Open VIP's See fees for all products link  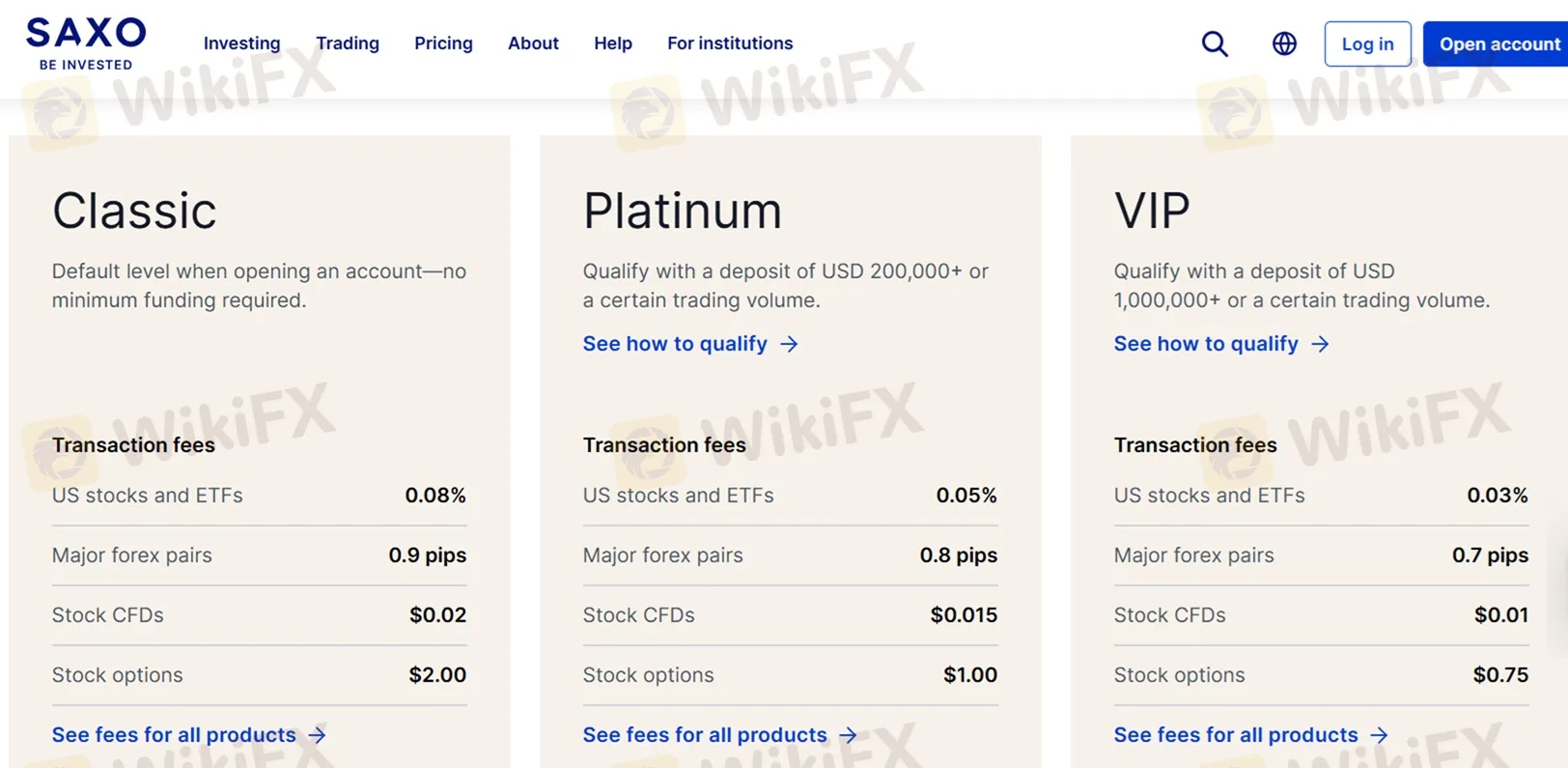[1236, 735]
